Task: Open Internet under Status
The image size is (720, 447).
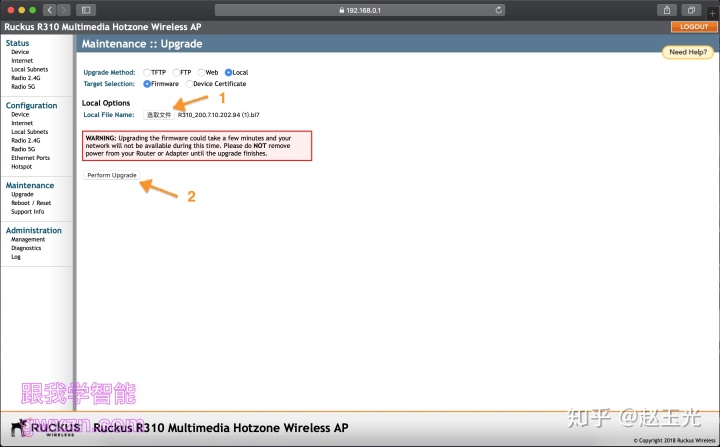Action: 22,61
